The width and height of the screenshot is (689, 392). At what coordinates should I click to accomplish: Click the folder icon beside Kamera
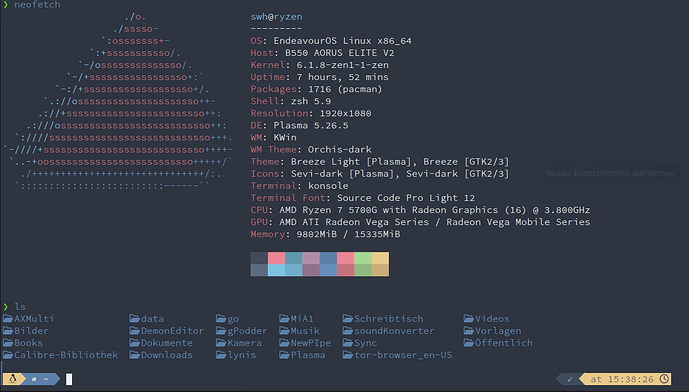(x=221, y=342)
